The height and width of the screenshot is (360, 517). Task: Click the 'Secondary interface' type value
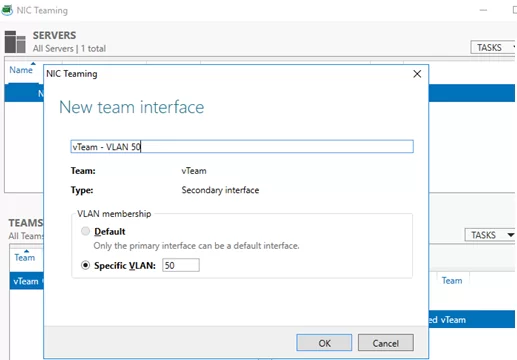220,190
